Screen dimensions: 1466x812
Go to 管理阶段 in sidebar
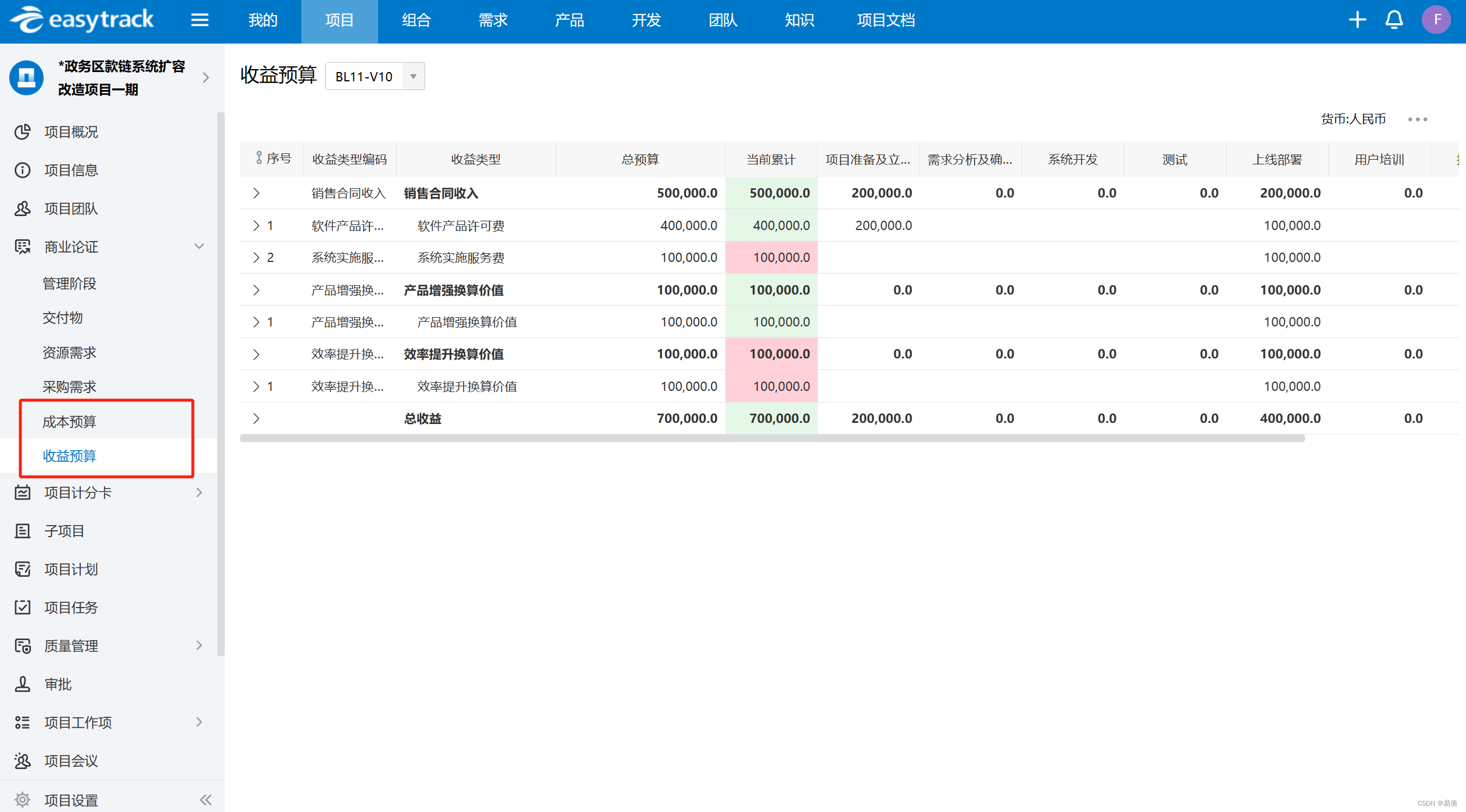point(69,283)
